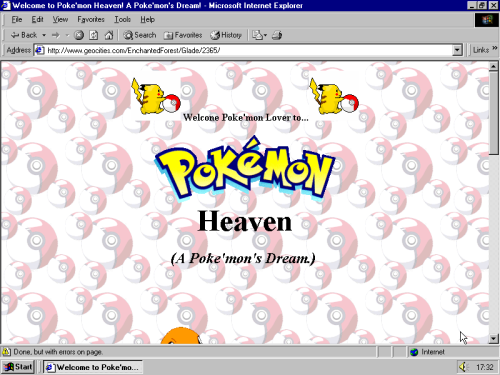Open the File menu
The width and height of the screenshot is (500, 375).
click(17, 20)
